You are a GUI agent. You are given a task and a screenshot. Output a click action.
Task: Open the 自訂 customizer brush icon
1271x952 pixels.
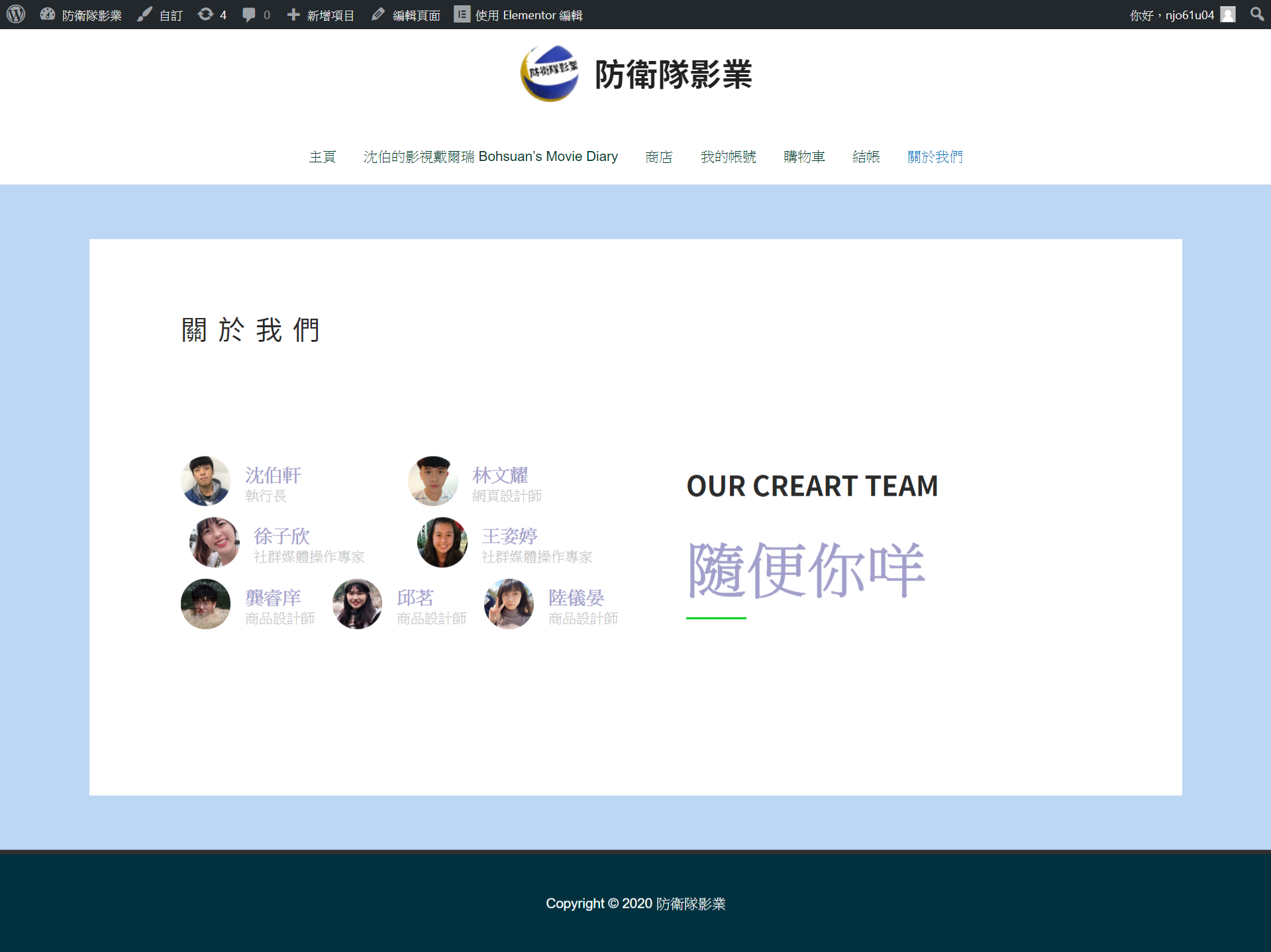coord(144,15)
